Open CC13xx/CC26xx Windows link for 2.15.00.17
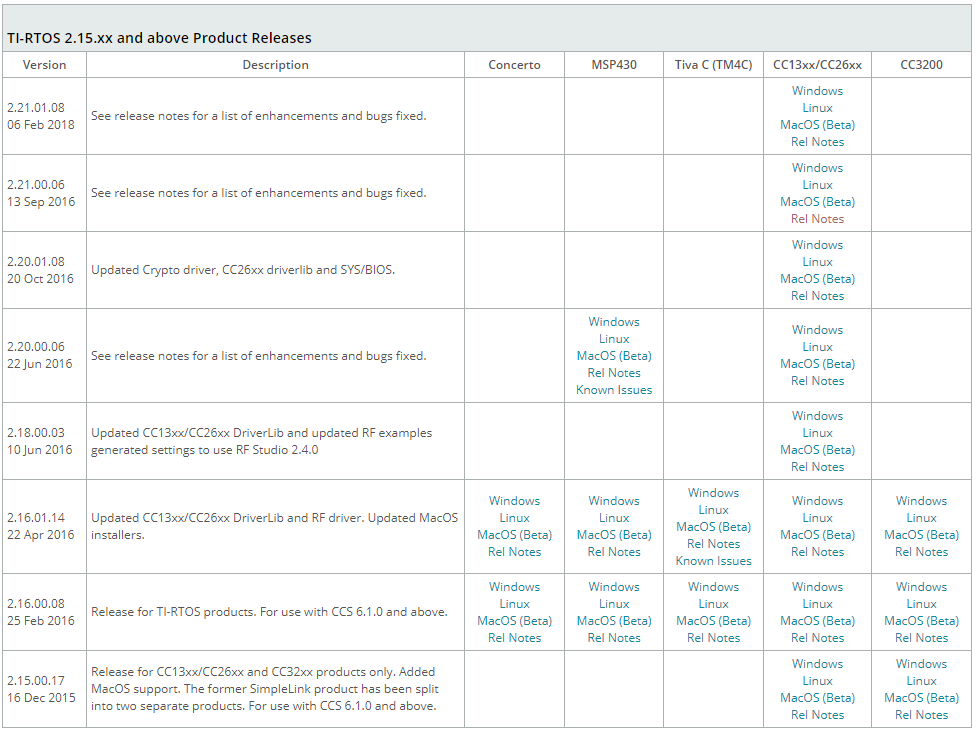Image resolution: width=977 pixels, height=734 pixels. pyautogui.click(x=817, y=664)
